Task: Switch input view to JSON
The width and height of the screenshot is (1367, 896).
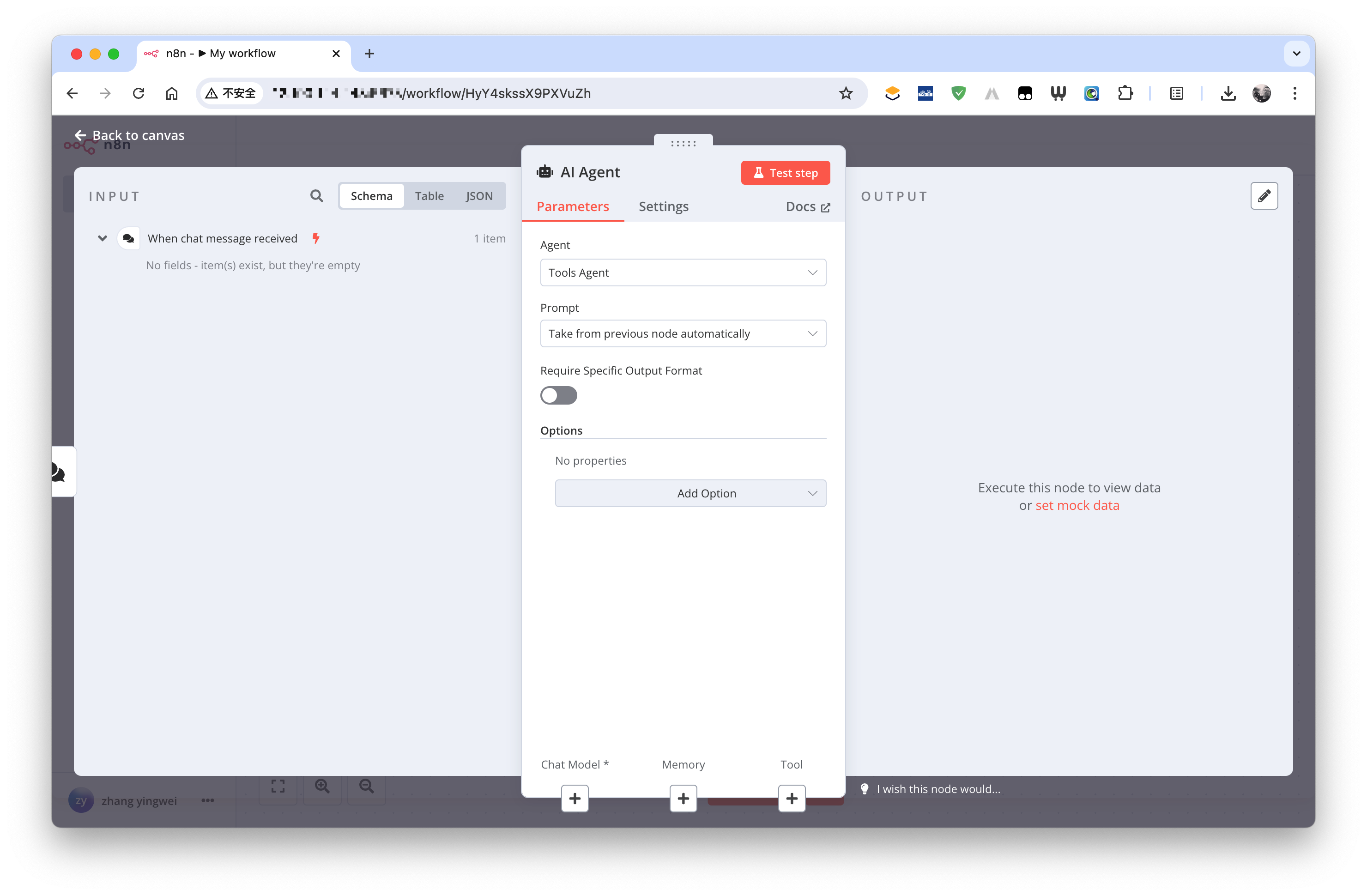Action: tap(479, 196)
